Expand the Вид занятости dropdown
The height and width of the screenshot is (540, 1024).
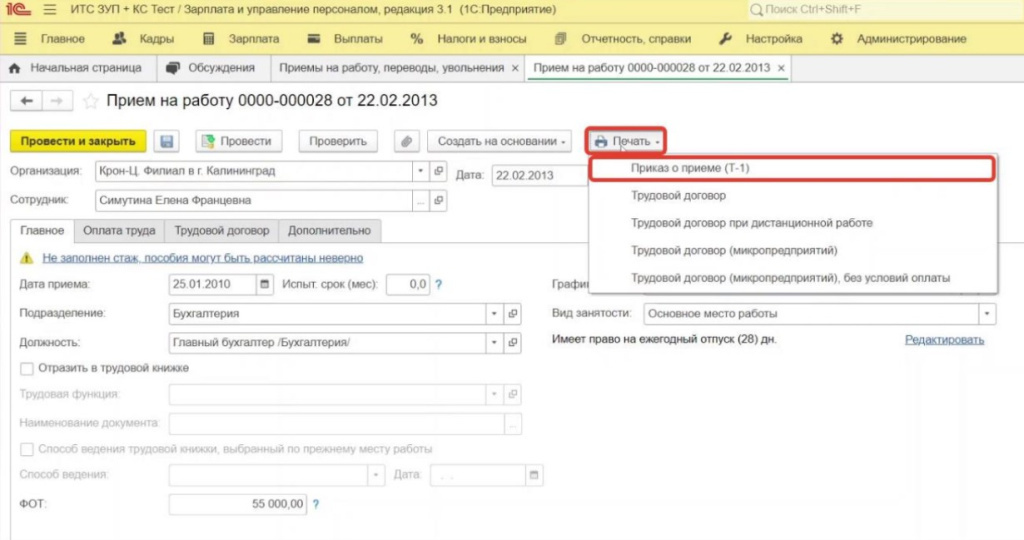[x=988, y=314]
